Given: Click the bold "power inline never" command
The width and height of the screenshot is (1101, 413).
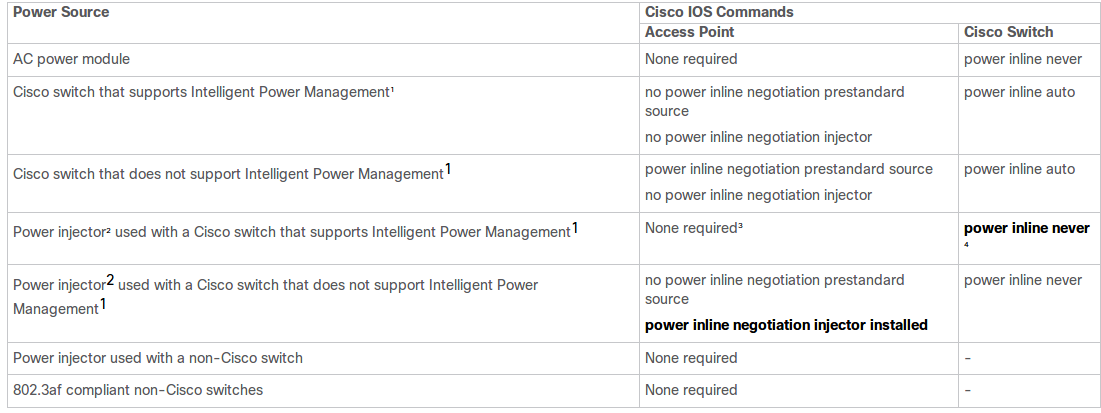Looking at the screenshot, I should pos(1026,228).
